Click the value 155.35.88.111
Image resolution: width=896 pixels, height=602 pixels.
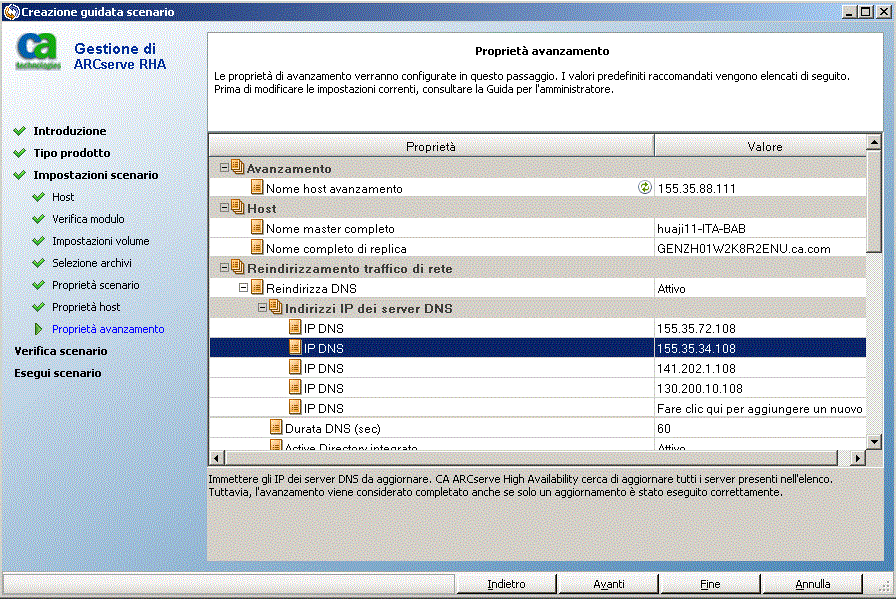[x=696, y=188]
